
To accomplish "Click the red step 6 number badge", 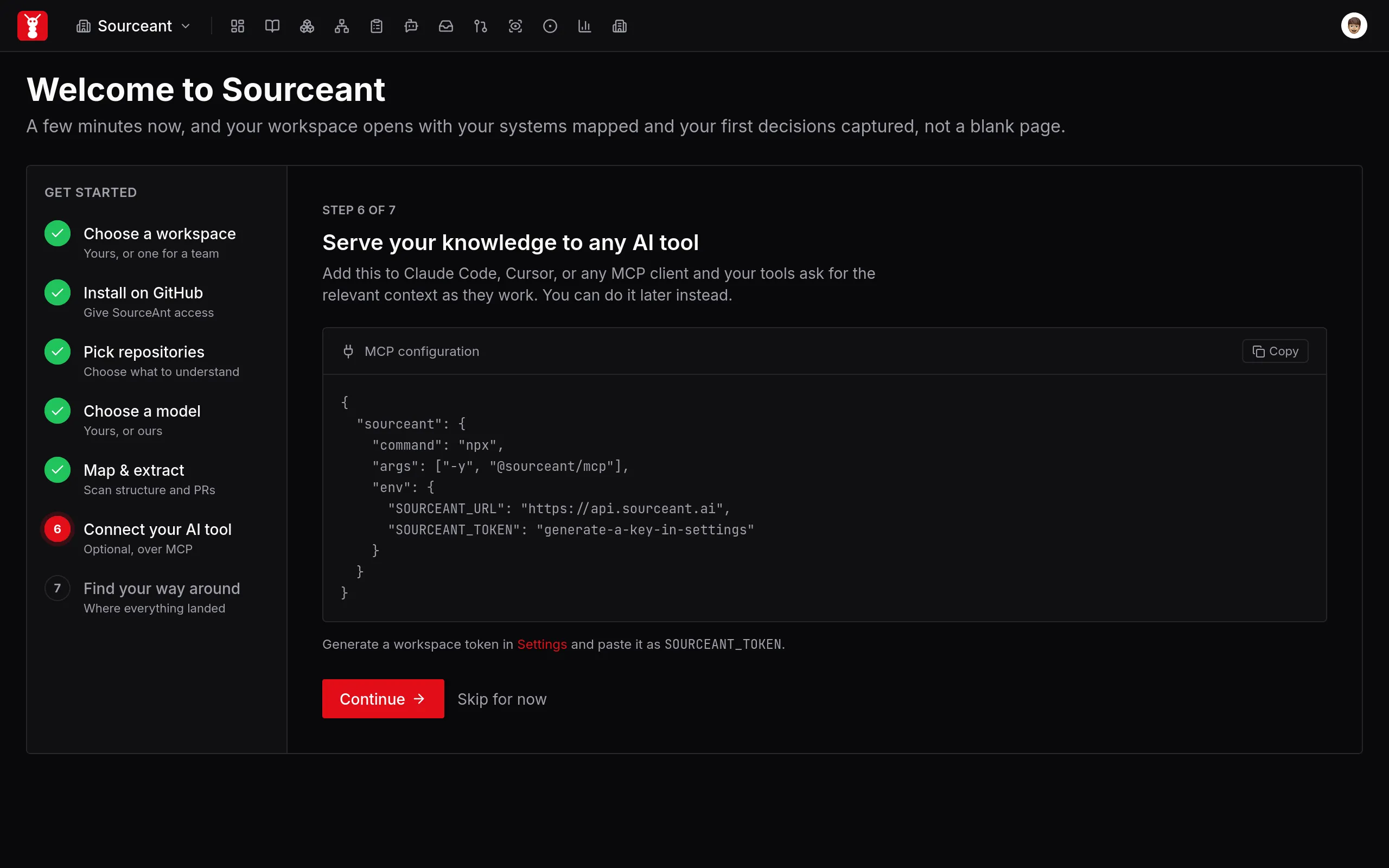I will (x=58, y=529).
